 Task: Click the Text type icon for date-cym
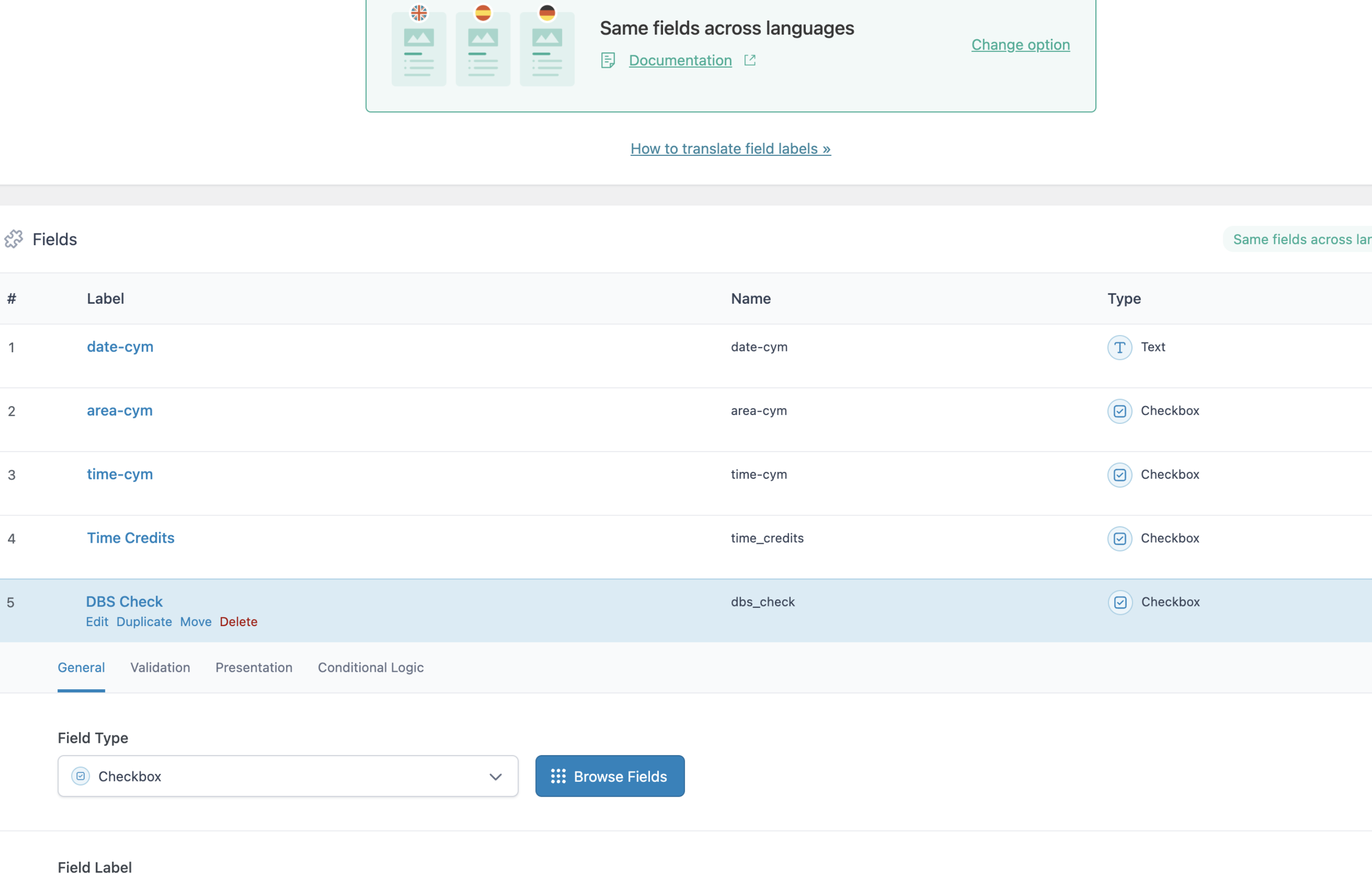click(x=1119, y=347)
